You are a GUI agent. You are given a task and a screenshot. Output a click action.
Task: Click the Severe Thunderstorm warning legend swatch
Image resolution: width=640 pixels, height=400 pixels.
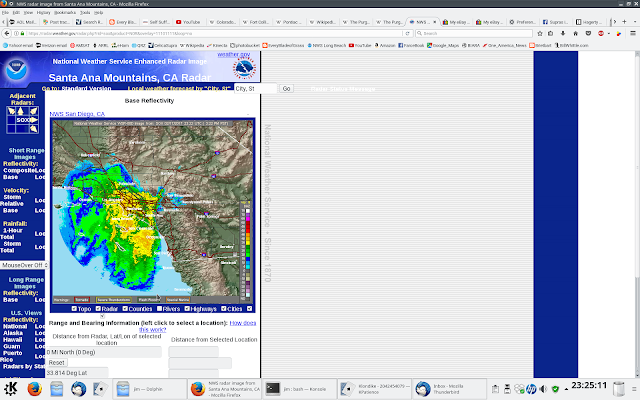point(113,300)
